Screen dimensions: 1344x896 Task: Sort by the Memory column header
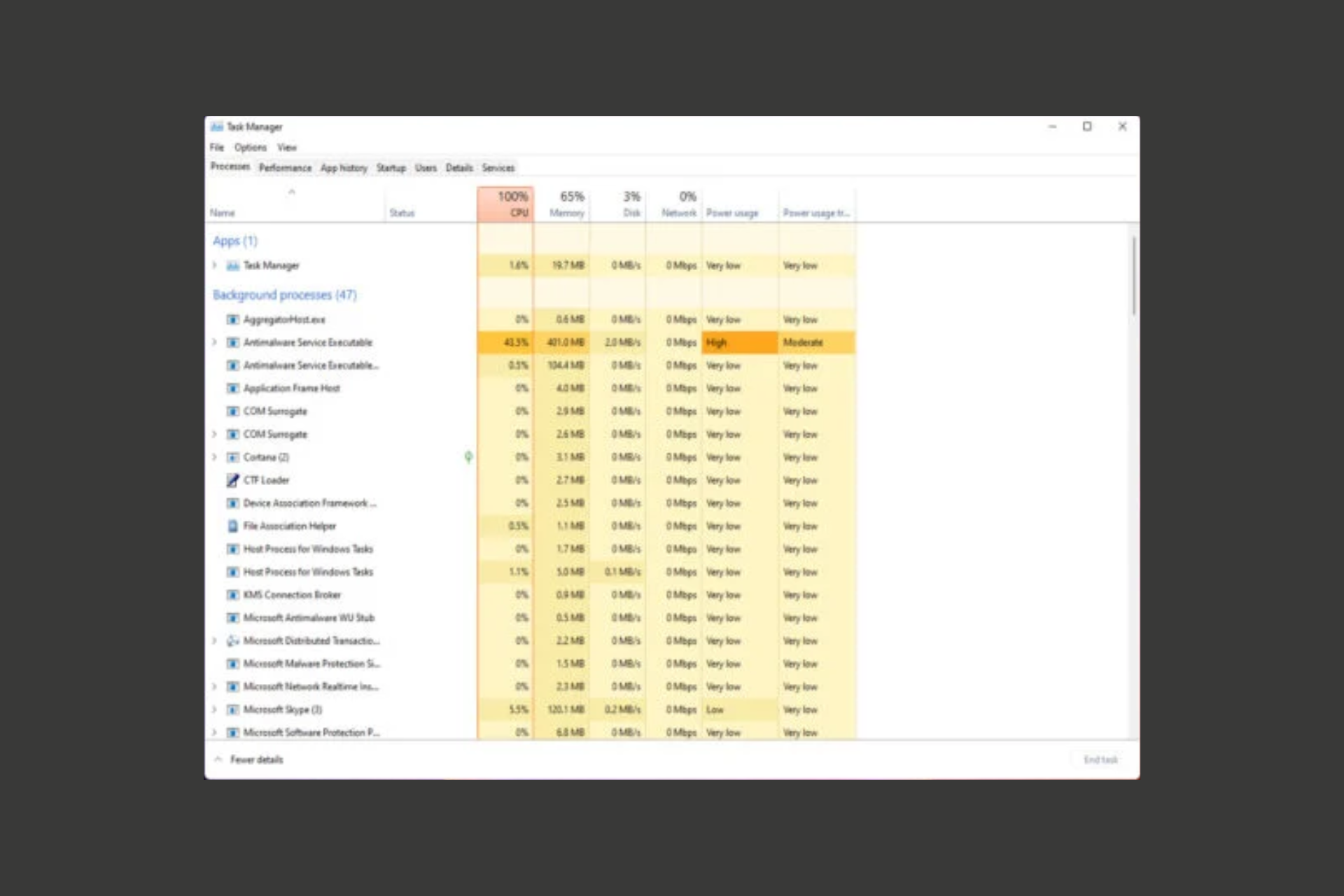(561, 204)
